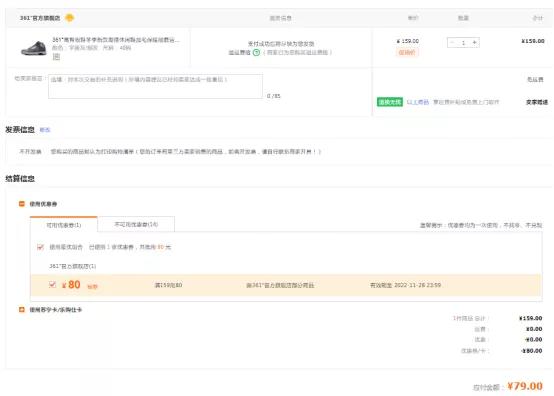
Task: Expand the gift card section via orange plus icon
Action: point(22,309)
